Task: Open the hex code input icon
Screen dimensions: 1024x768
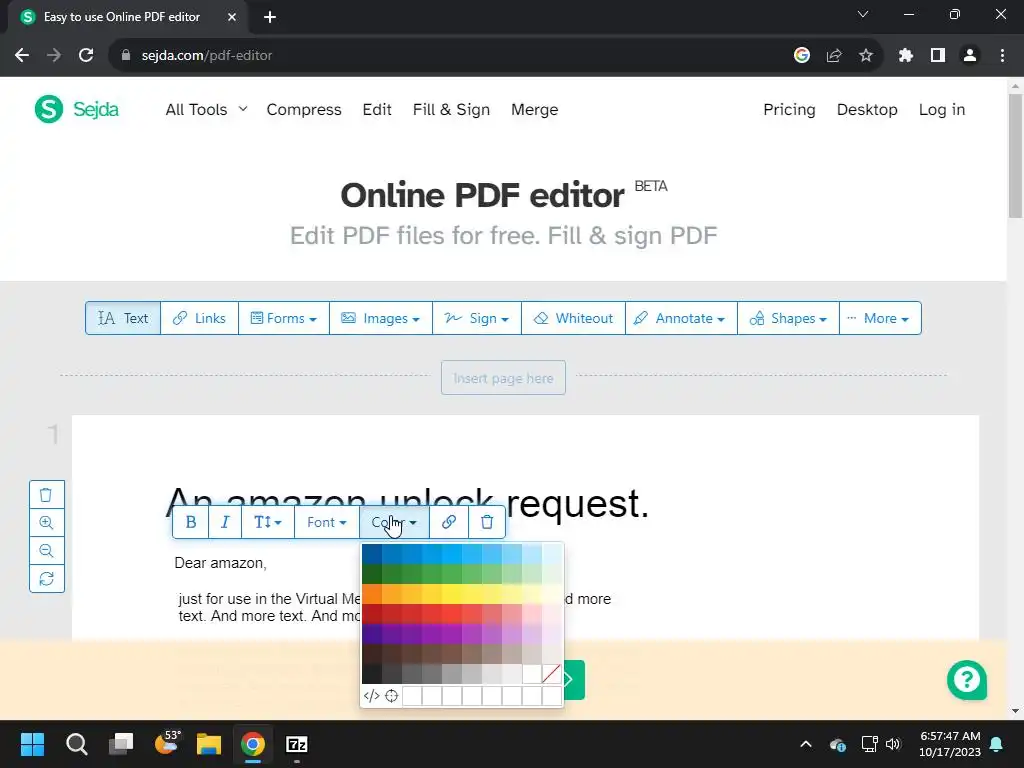Action: [x=371, y=696]
